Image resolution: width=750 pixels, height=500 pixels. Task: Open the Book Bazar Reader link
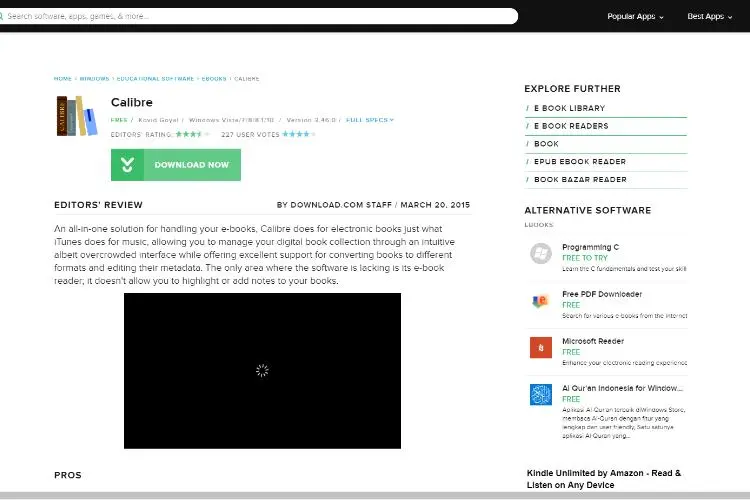pyautogui.click(x=580, y=179)
